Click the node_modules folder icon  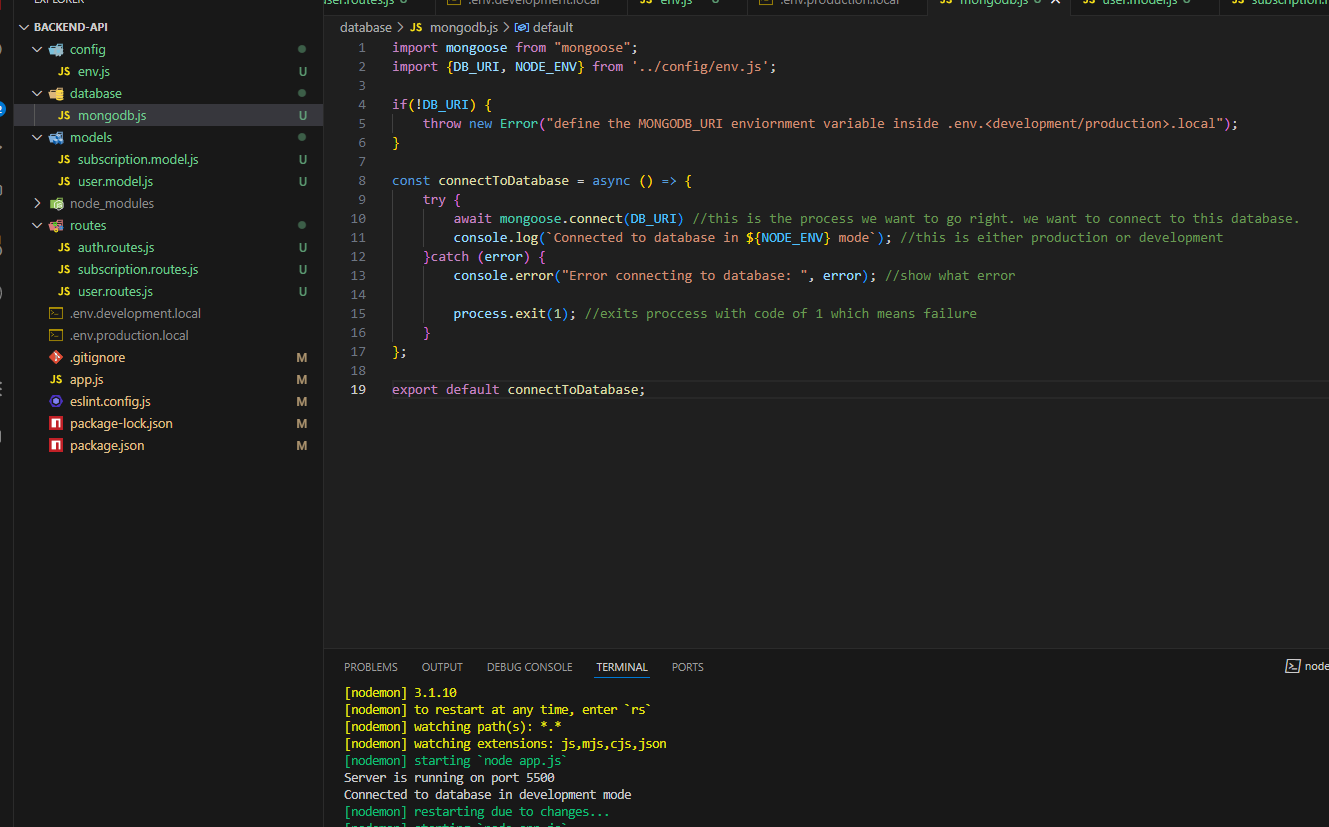coord(56,203)
